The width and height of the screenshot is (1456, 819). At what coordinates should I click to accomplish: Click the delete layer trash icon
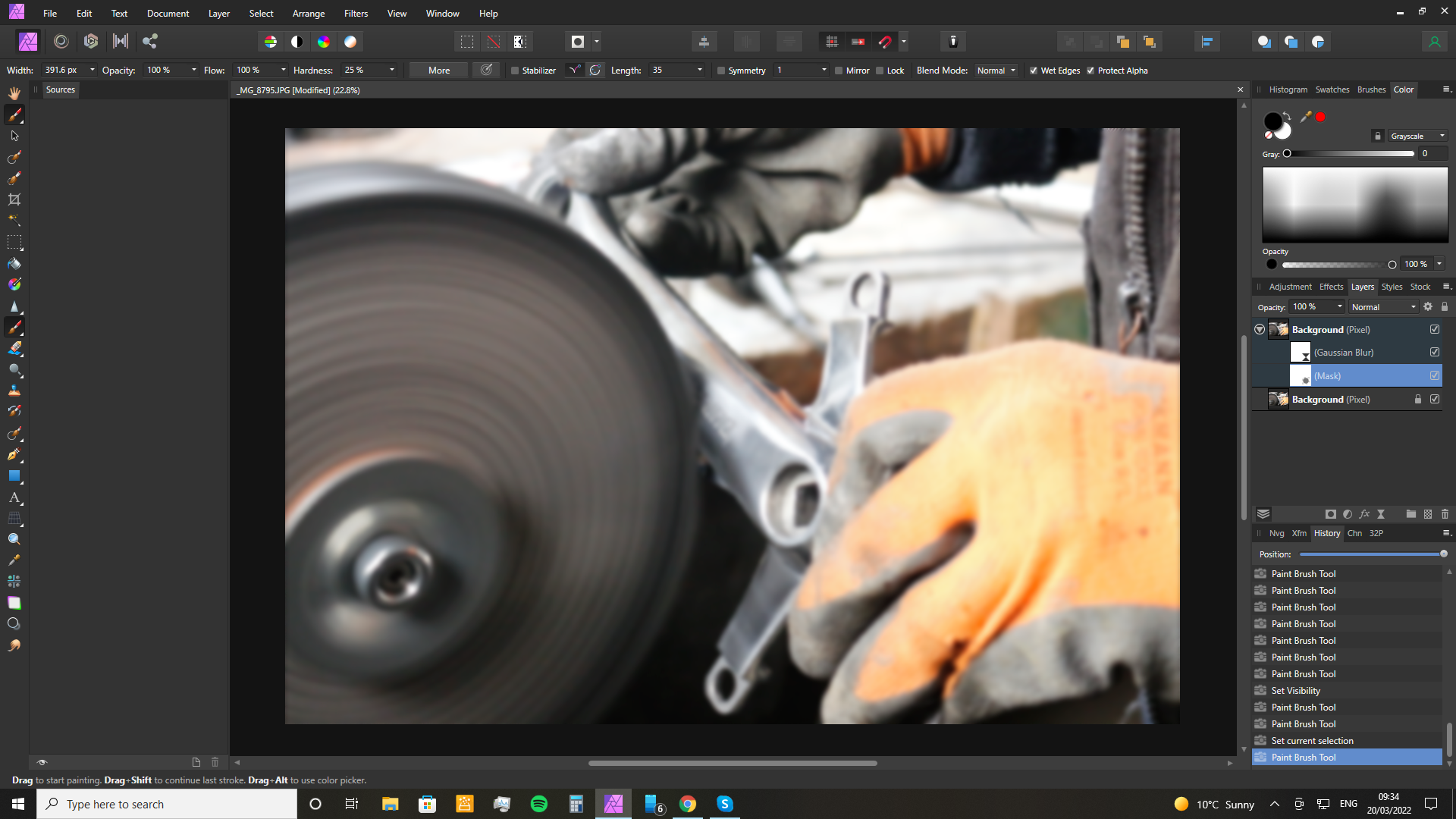point(1445,514)
